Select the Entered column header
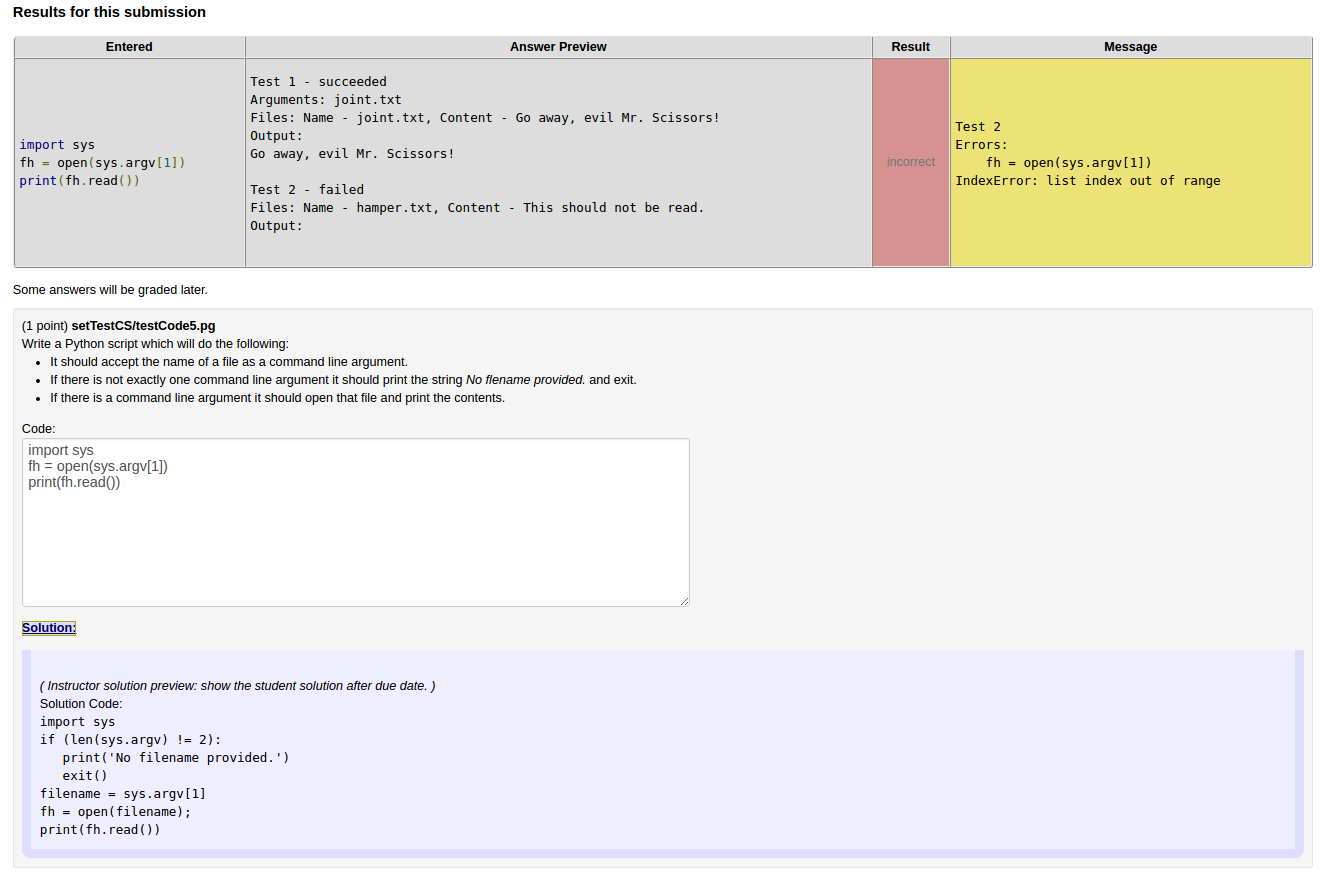The image size is (1321, 874). pyautogui.click(x=128, y=46)
